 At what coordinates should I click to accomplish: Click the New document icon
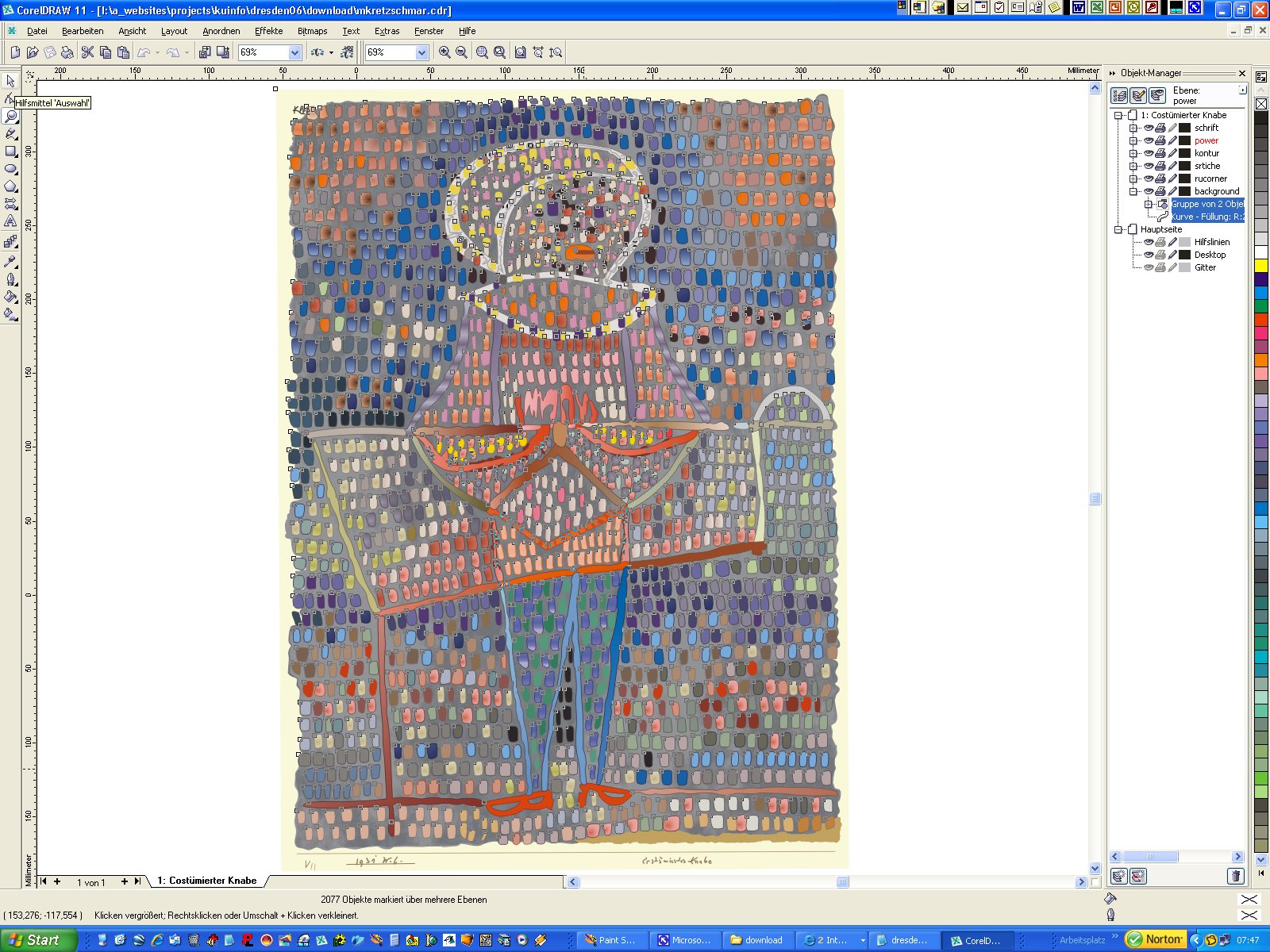pos(14,52)
